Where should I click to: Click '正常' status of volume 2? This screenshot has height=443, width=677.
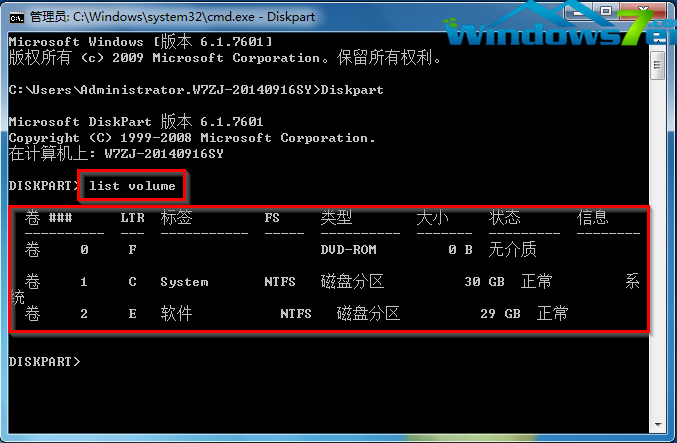tap(552, 313)
